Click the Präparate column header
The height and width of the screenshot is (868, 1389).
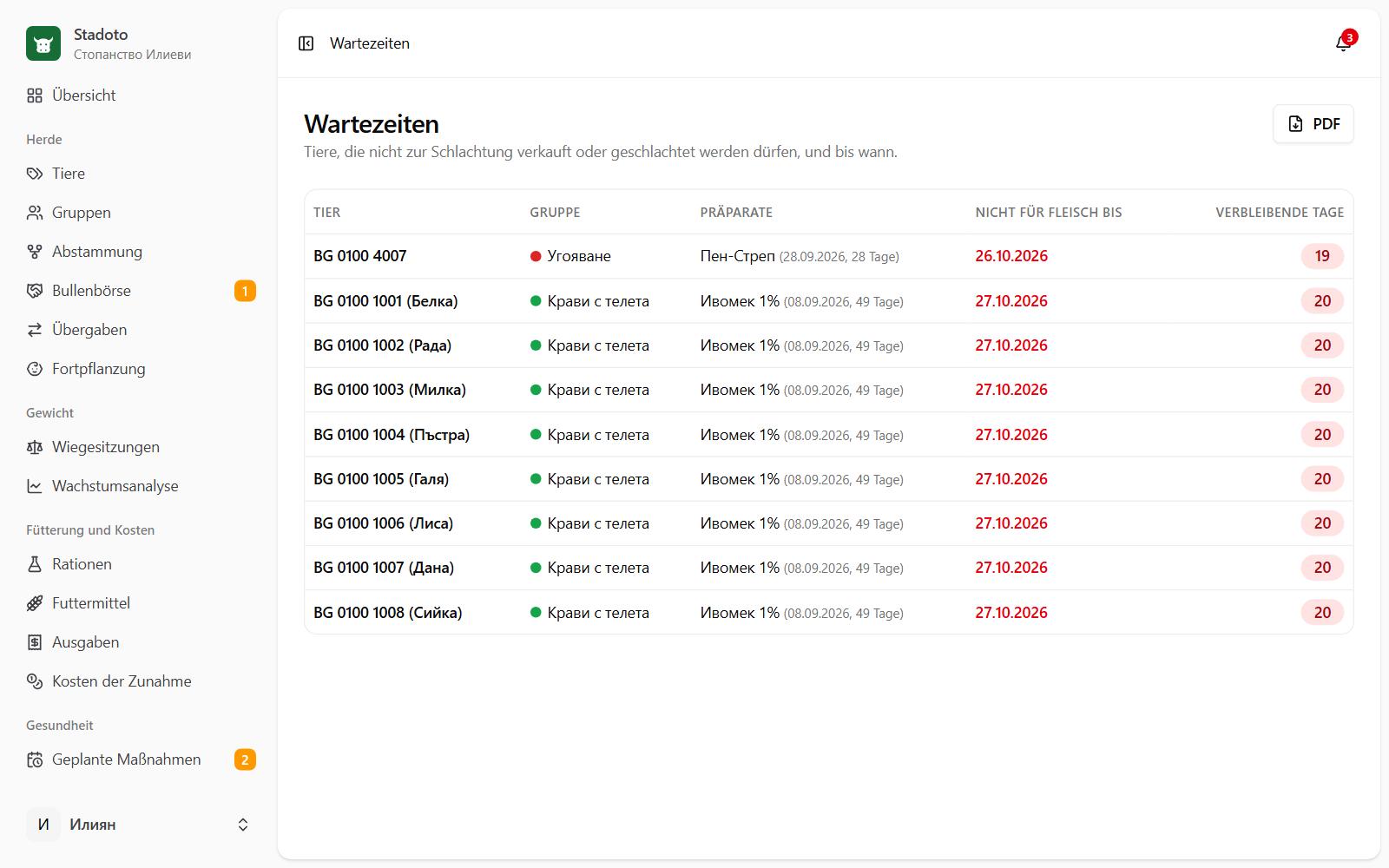coord(736,213)
